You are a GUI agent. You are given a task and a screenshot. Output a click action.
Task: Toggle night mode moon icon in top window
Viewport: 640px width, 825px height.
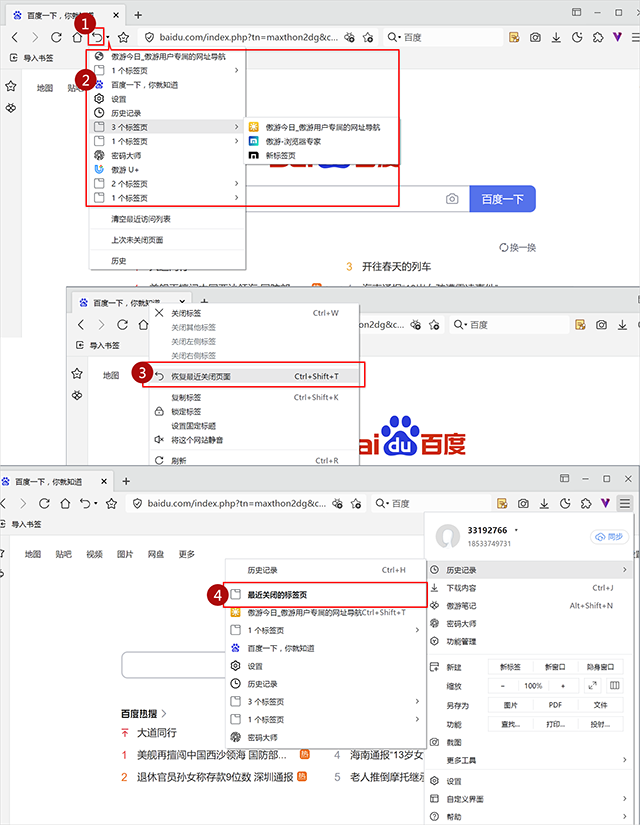point(577,37)
